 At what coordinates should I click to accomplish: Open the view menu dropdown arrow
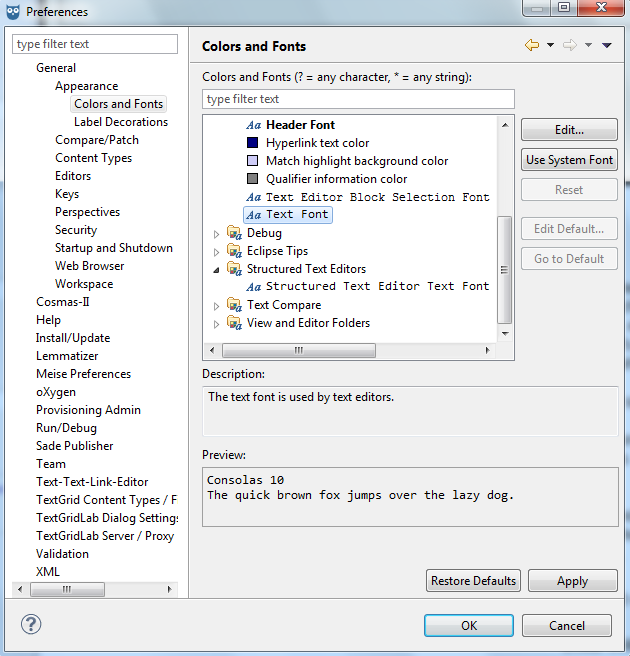pos(607,46)
